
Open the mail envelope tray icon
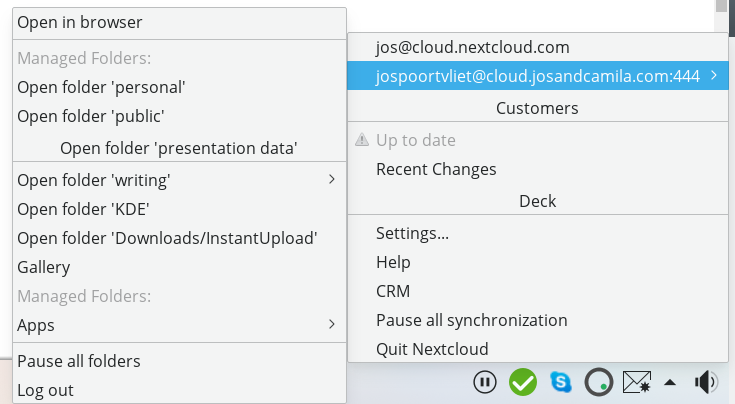coord(637,382)
